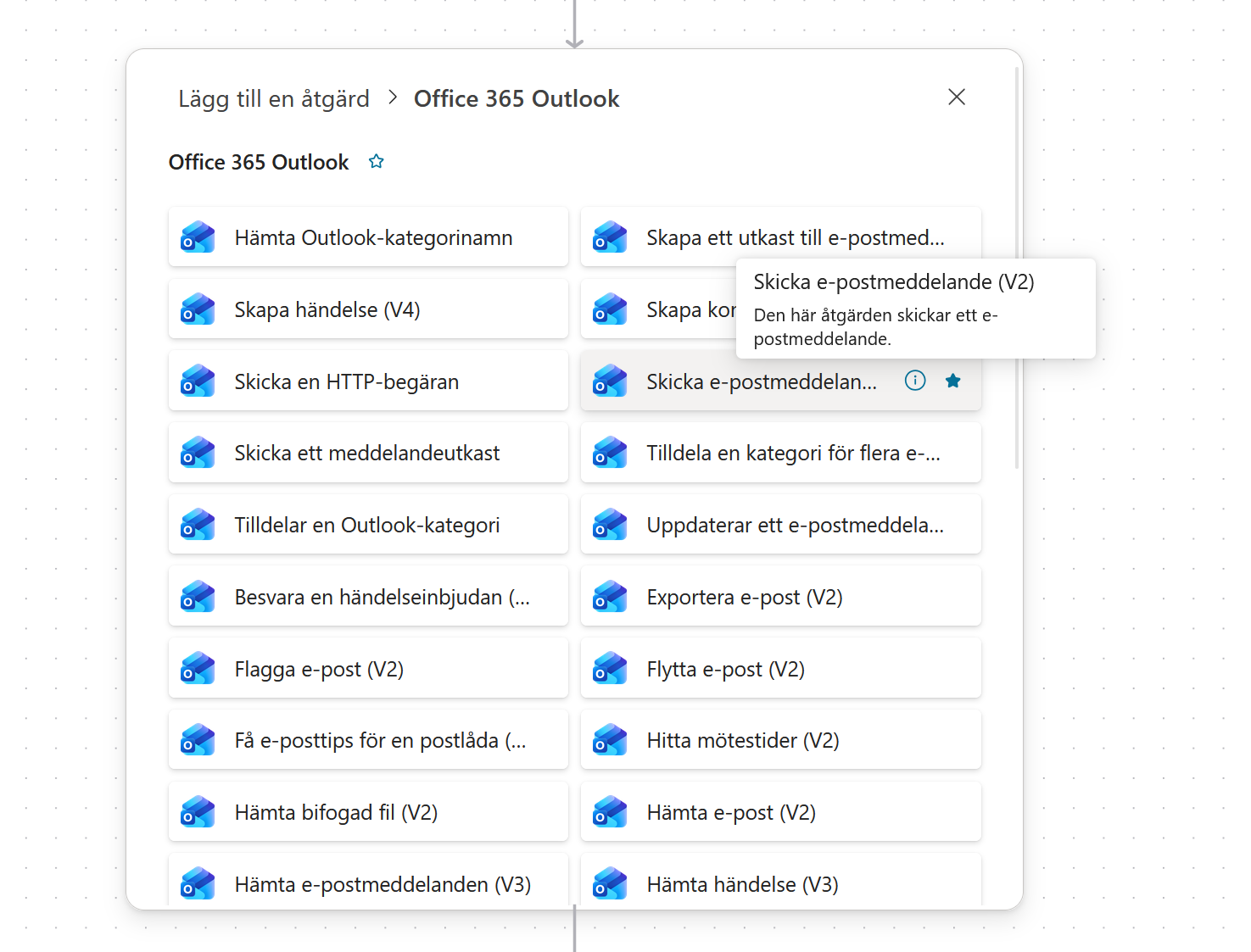Choose Besvara en händelseinbjudan action
This screenshot has height=952, width=1251.
[368, 597]
